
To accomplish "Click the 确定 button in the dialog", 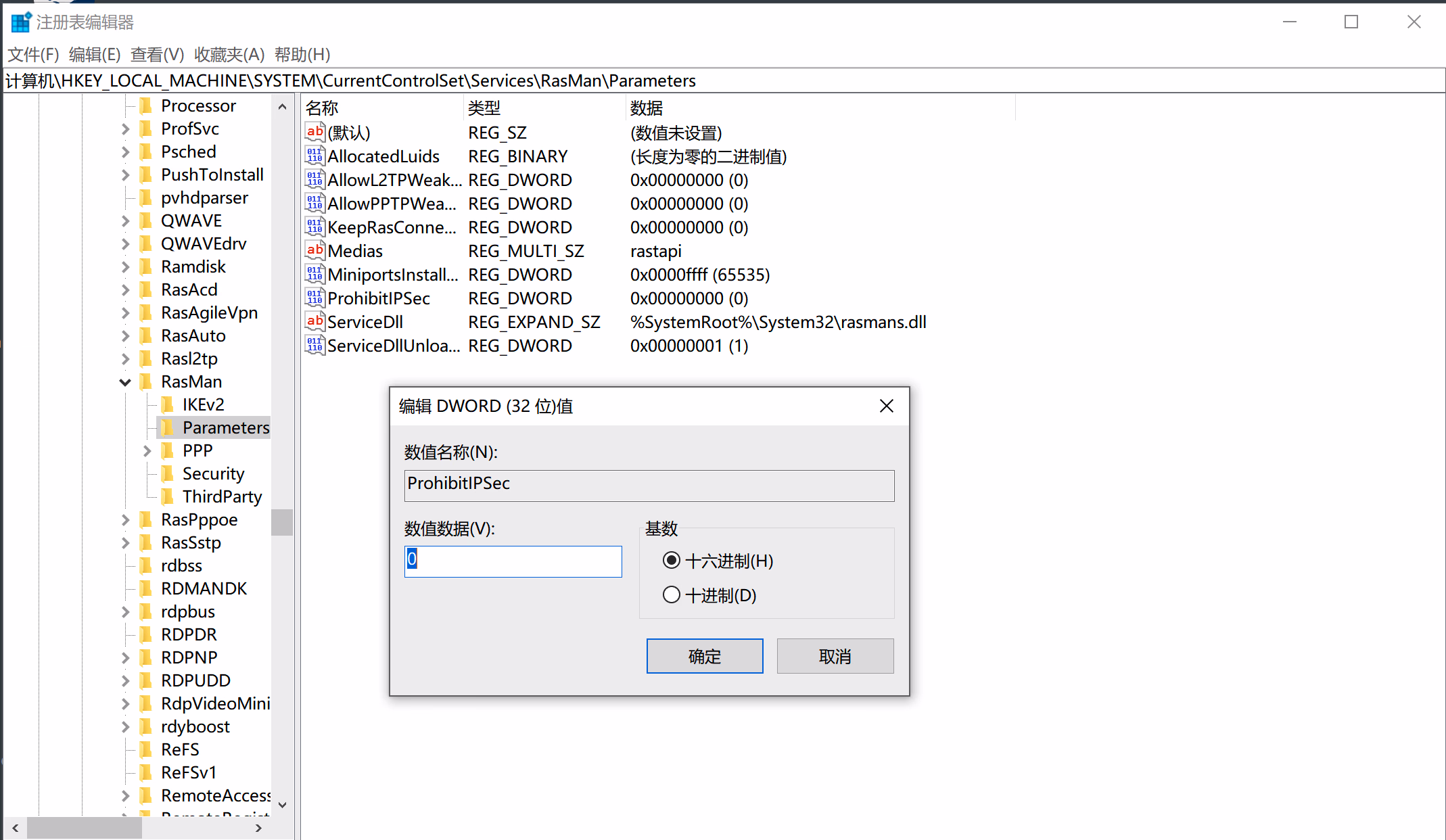I will tap(704, 656).
